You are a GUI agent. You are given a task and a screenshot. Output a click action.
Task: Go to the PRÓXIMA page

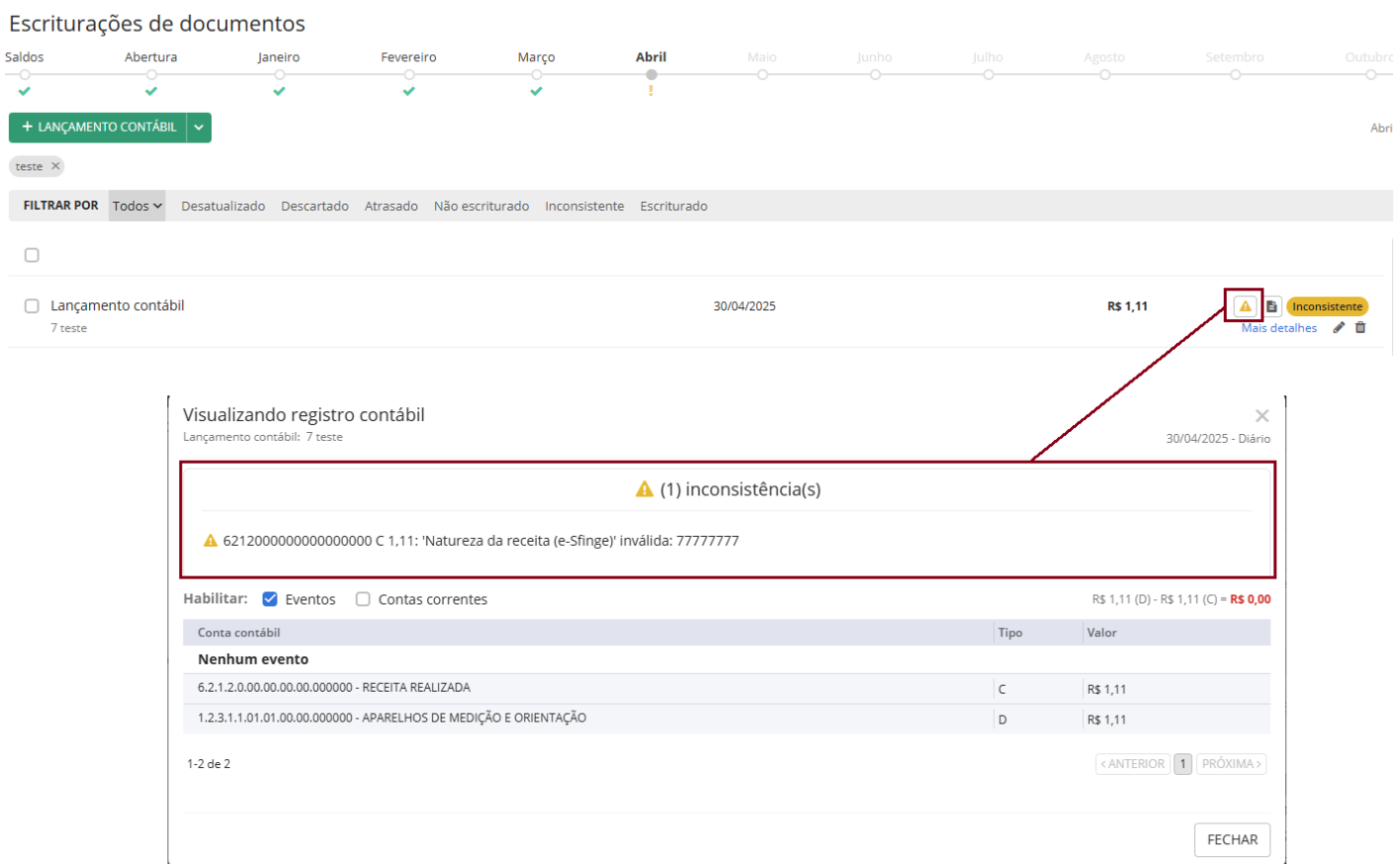click(1231, 764)
